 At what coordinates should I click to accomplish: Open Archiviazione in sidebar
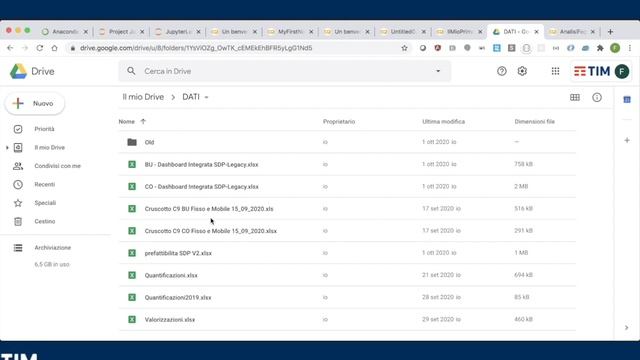pos(52,248)
